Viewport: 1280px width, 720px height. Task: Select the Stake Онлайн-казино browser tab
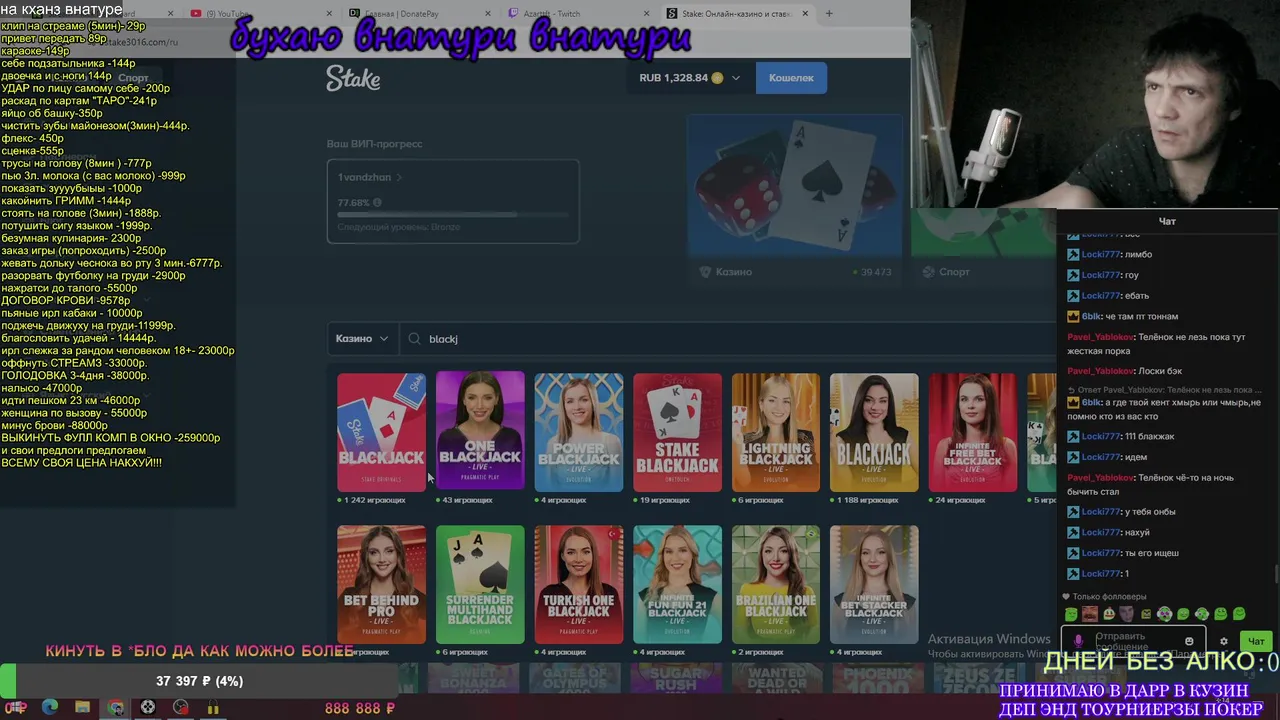pos(740,14)
